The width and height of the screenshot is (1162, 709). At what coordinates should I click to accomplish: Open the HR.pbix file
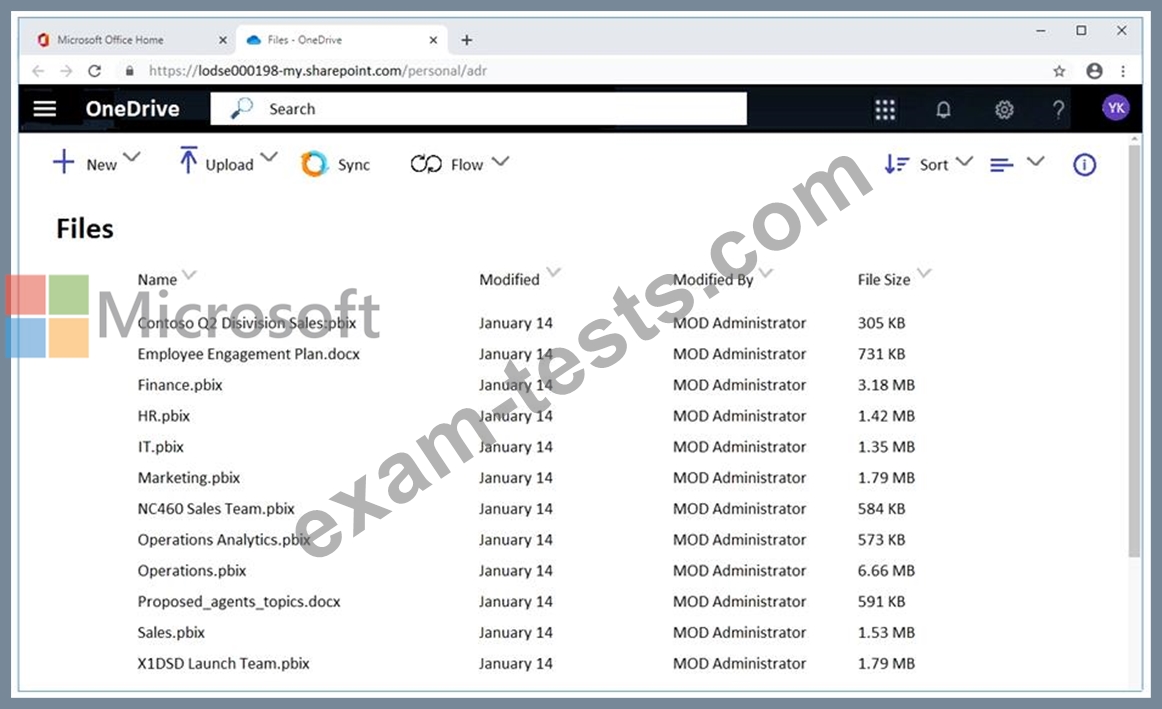click(x=164, y=416)
